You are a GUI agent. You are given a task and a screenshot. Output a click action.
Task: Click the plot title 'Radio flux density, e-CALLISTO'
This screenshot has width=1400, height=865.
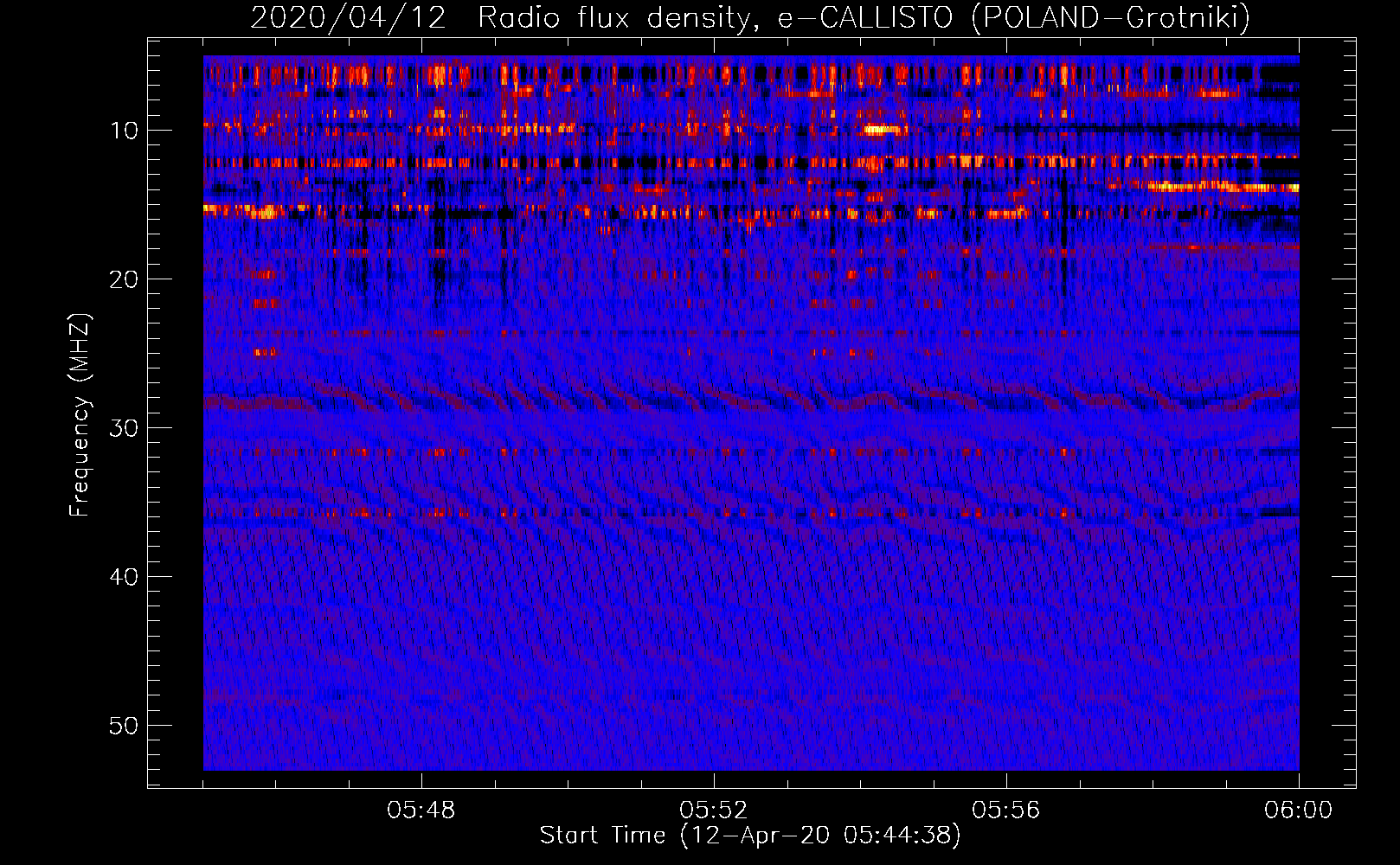[715, 17]
